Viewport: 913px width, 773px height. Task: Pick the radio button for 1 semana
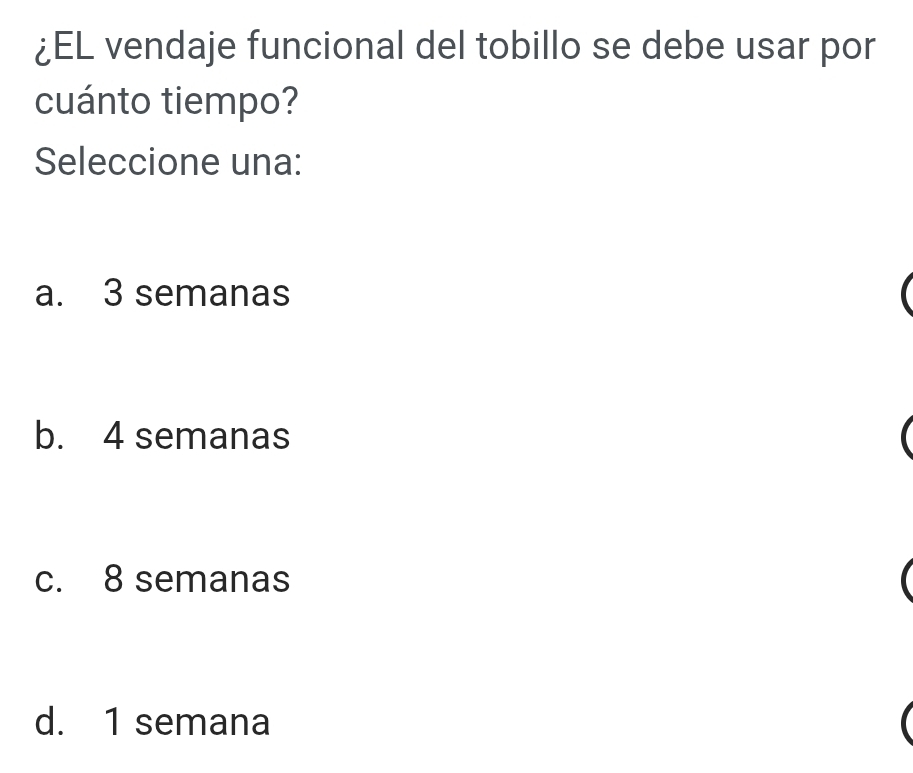tap(907, 724)
